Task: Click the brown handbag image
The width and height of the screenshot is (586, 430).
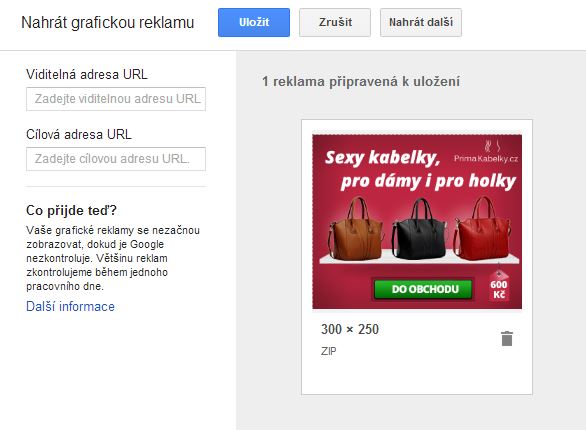Action: point(356,229)
